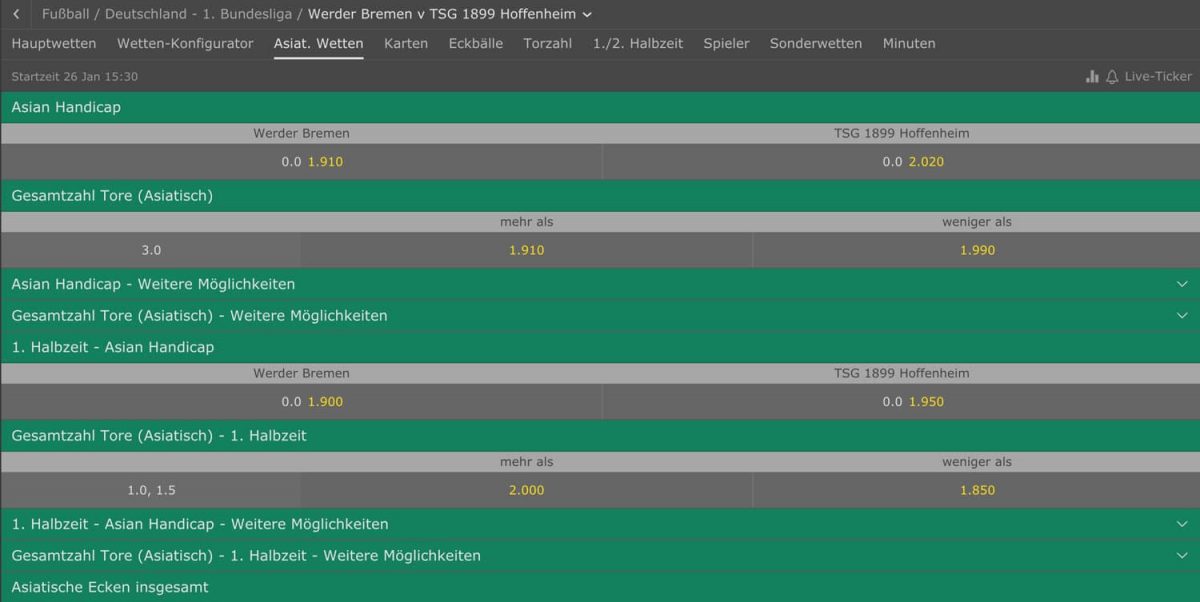
Task: Switch to the Karten tab
Action: pos(406,44)
